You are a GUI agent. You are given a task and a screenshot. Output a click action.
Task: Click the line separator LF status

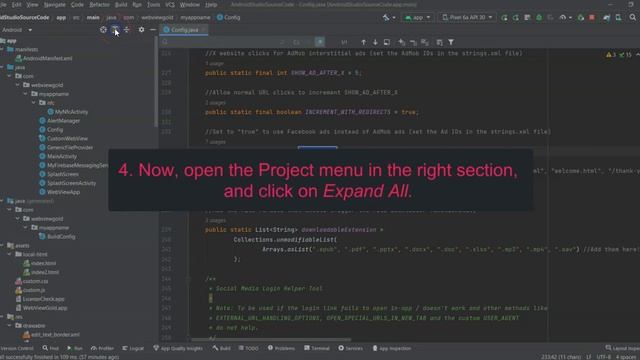click(589, 357)
